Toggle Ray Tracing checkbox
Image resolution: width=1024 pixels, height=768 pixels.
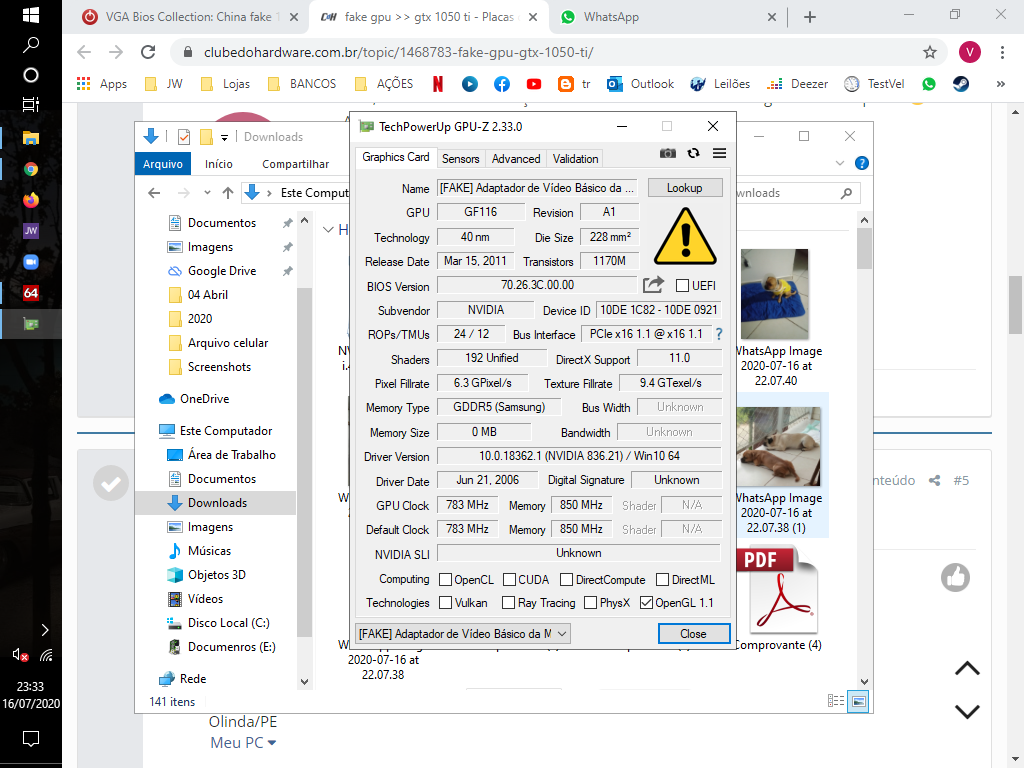point(508,603)
